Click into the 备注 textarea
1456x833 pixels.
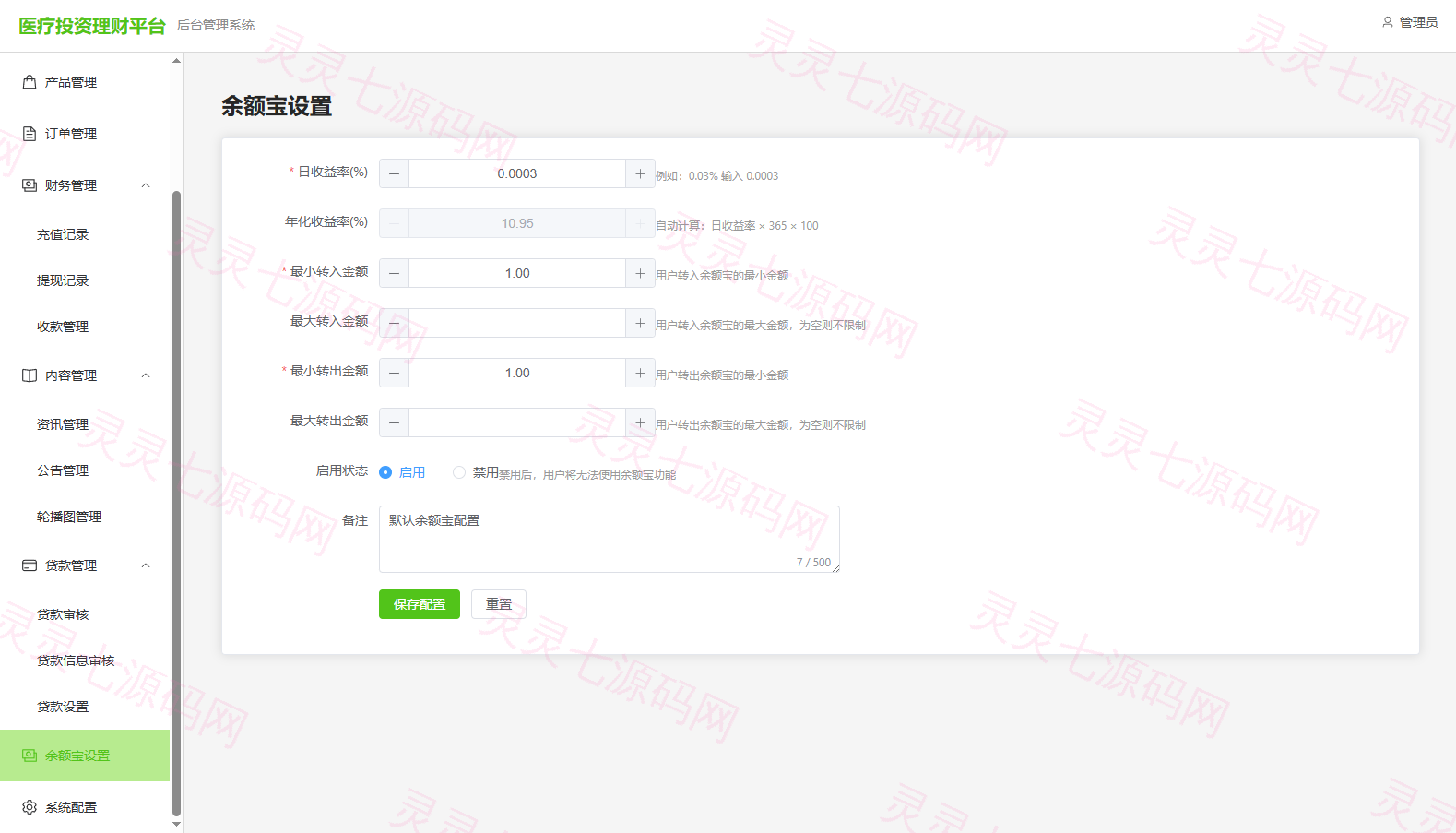click(x=610, y=539)
